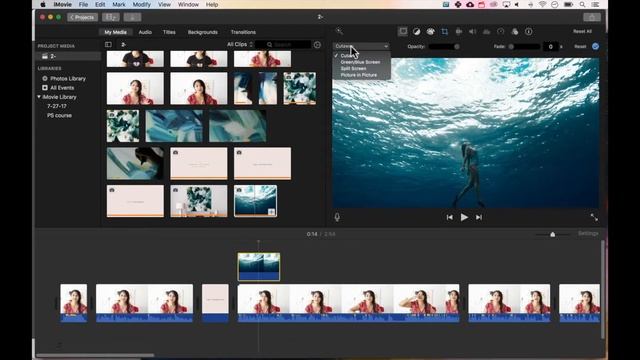Switch to the Backgrounds tab
640x360 pixels.
click(x=202, y=32)
